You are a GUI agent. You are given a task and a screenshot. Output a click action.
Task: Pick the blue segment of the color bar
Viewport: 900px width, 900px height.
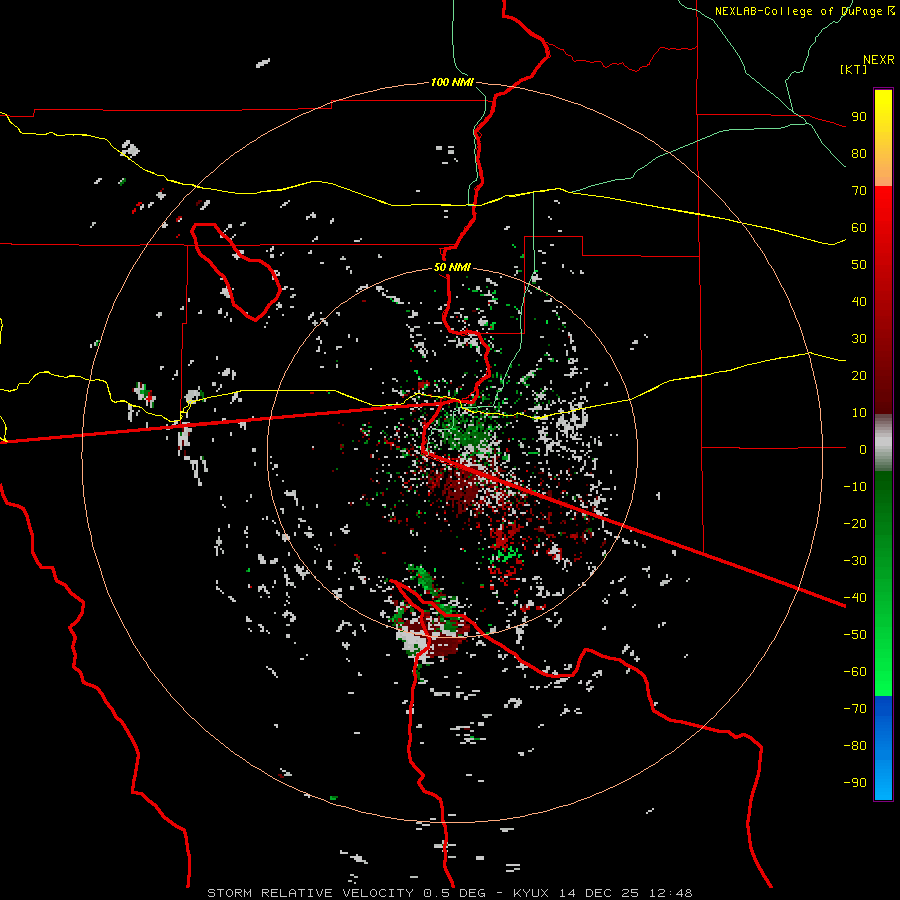(883, 748)
